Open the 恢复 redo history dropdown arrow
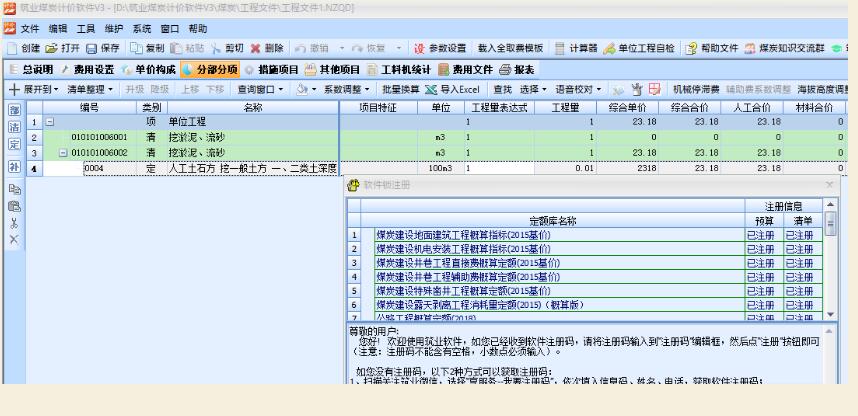The width and height of the screenshot is (858, 416). pos(398,48)
